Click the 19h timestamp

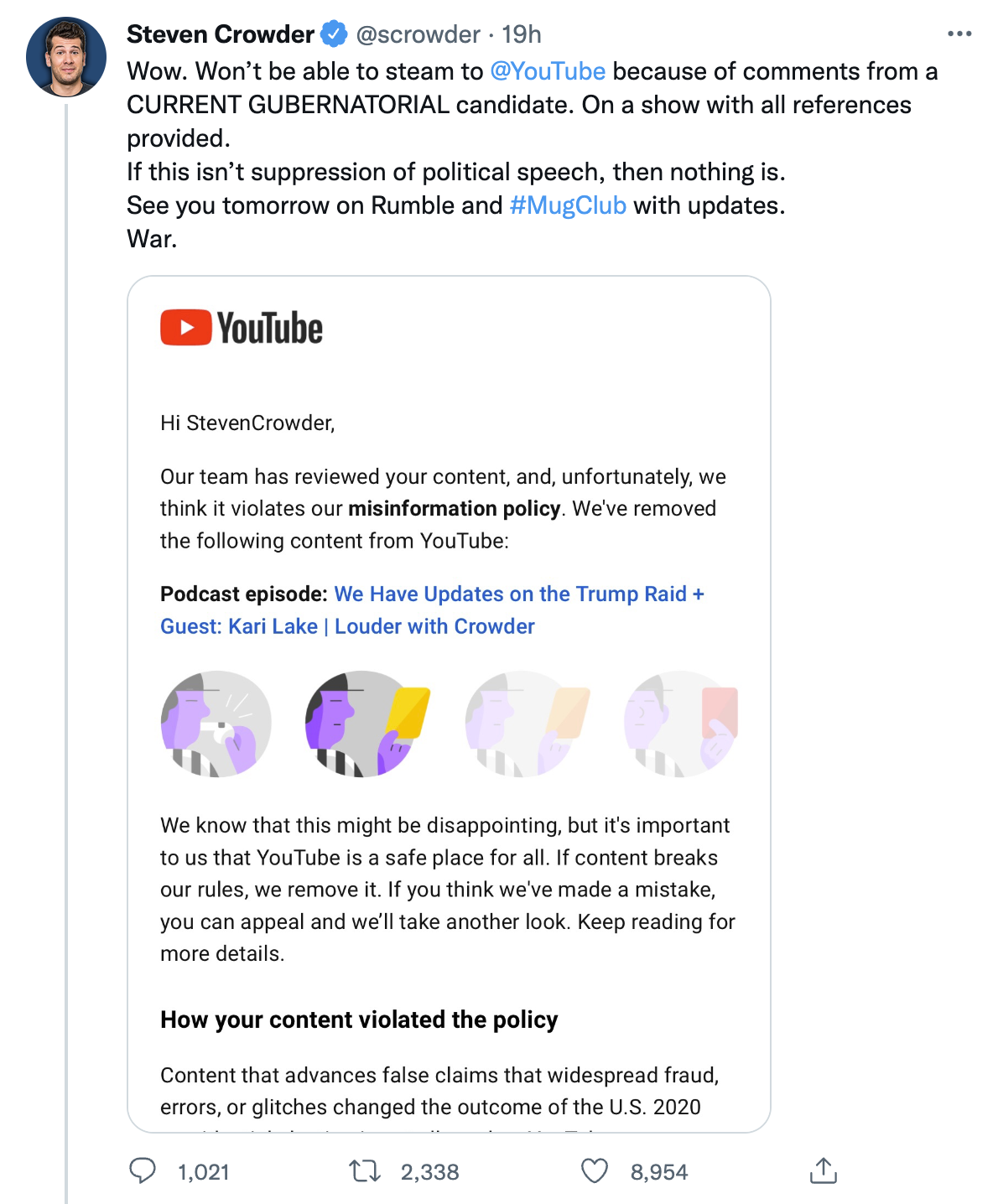[522, 34]
